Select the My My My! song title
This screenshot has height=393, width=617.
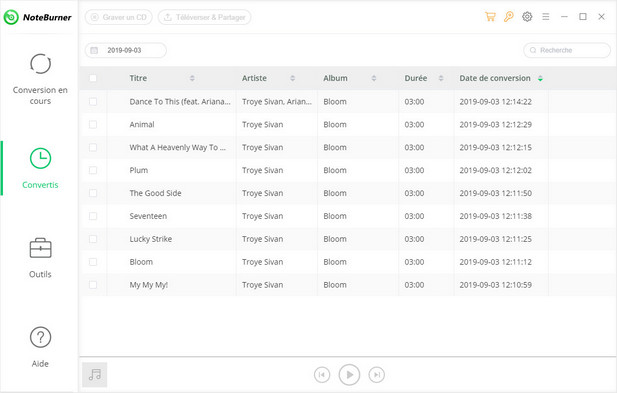(x=148, y=285)
